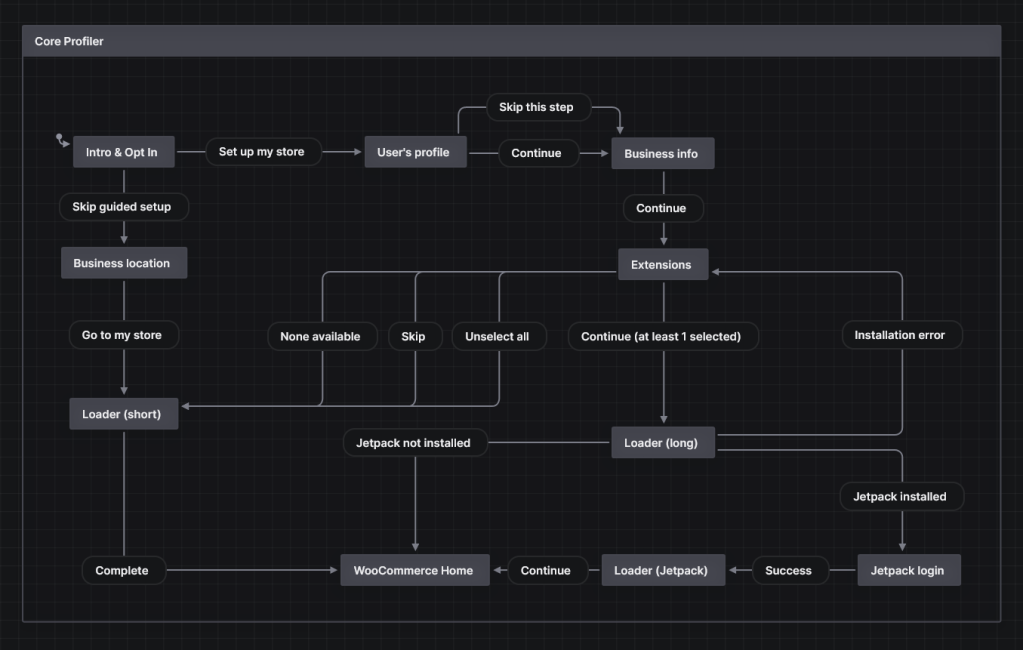
Task: Select the Intro & Opt In node
Action: (x=123, y=151)
